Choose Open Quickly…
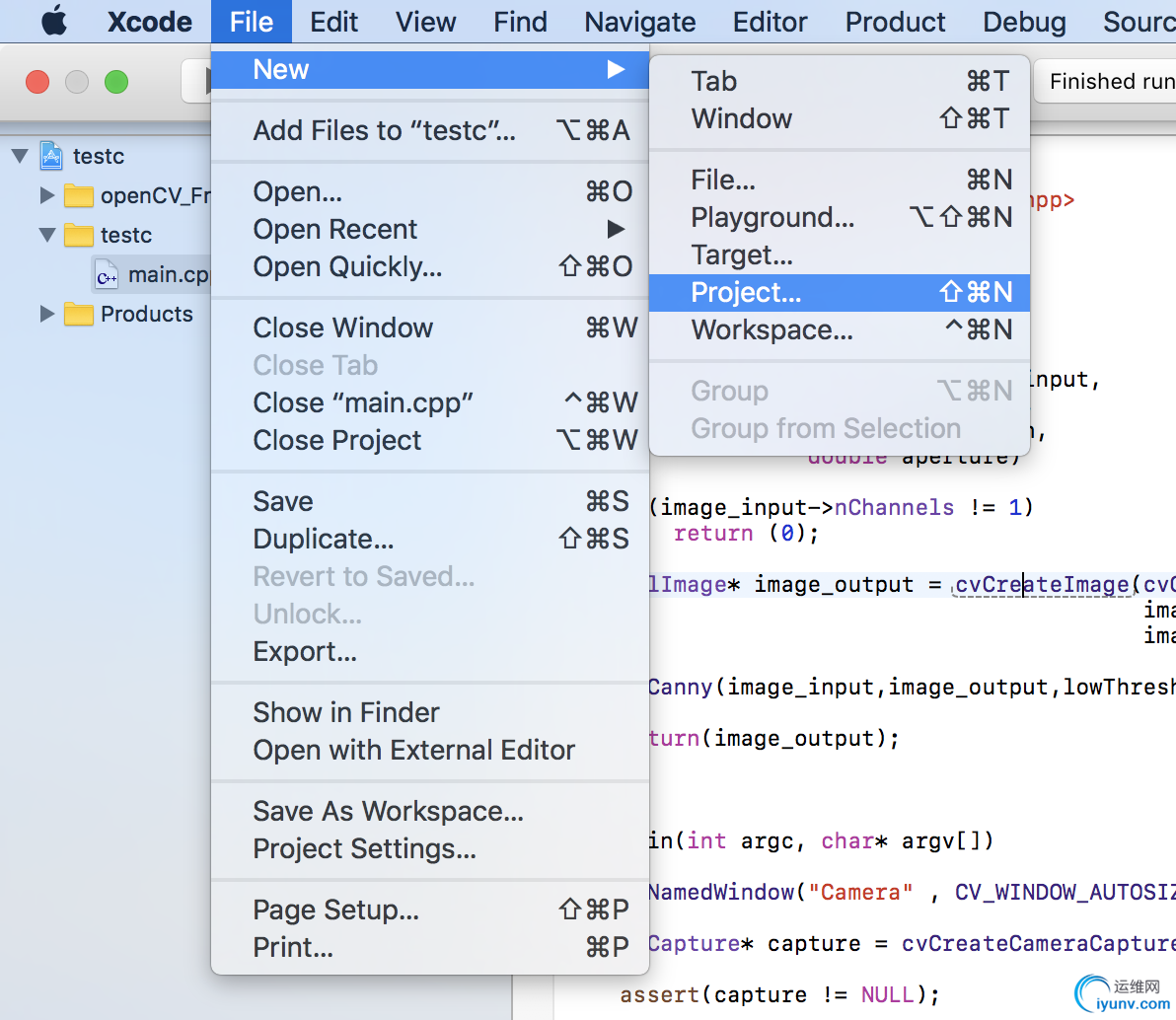 [430, 266]
